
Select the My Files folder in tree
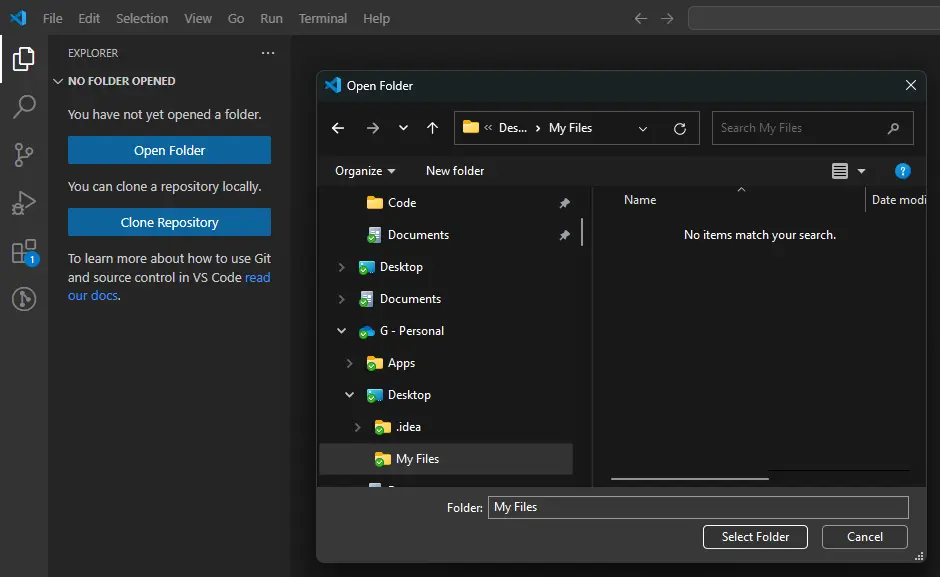pos(446,459)
